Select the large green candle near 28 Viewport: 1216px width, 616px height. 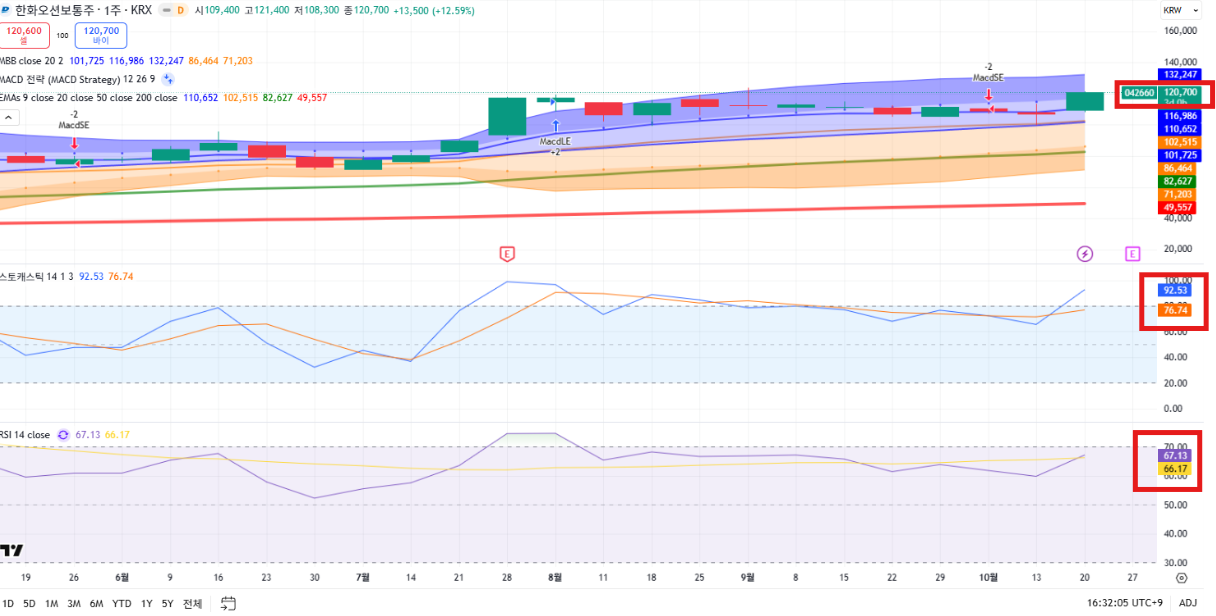(507, 115)
